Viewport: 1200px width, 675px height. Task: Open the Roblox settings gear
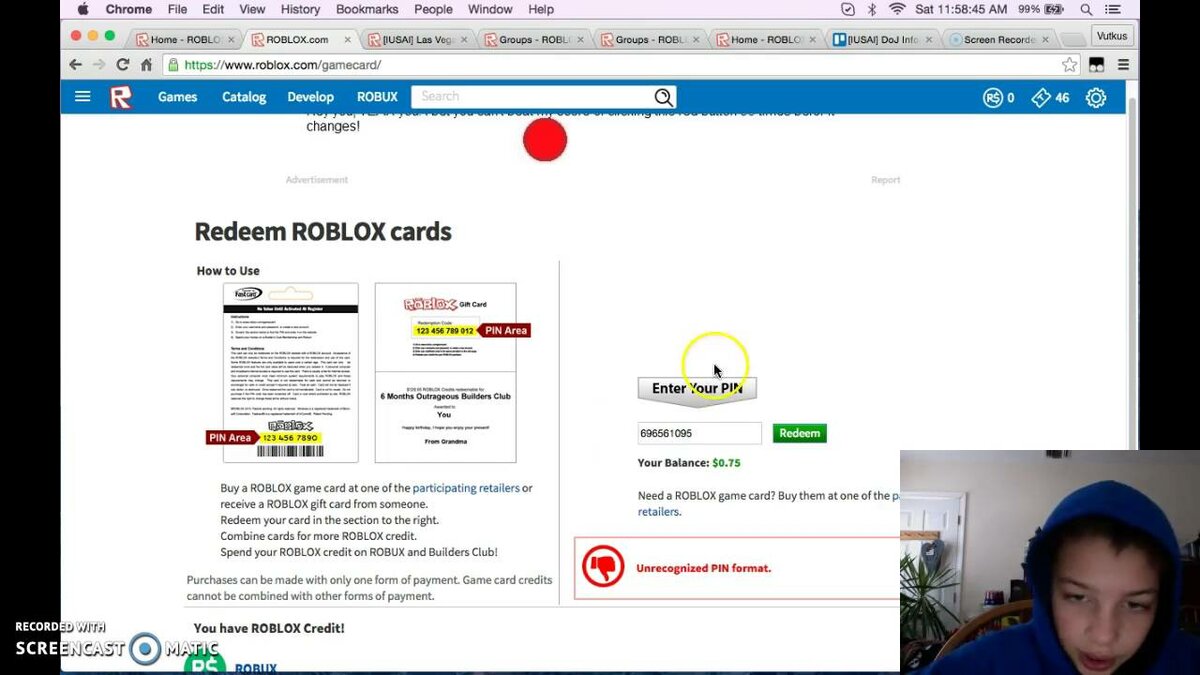(x=1096, y=98)
